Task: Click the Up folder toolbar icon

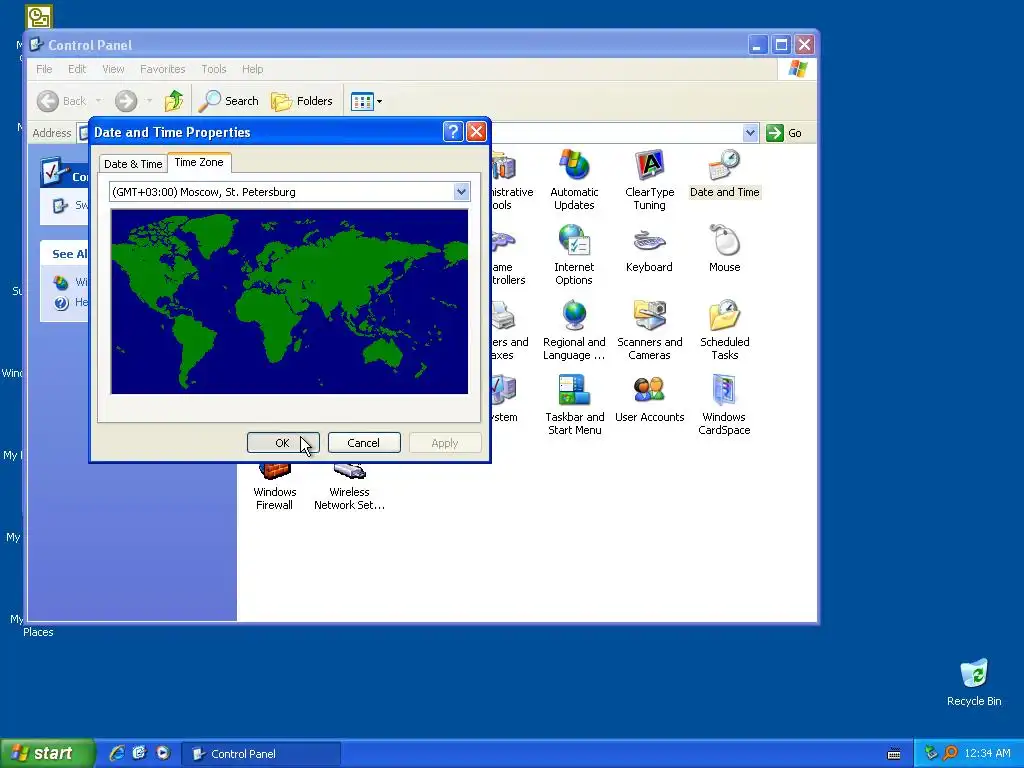Action: (174, 101)
